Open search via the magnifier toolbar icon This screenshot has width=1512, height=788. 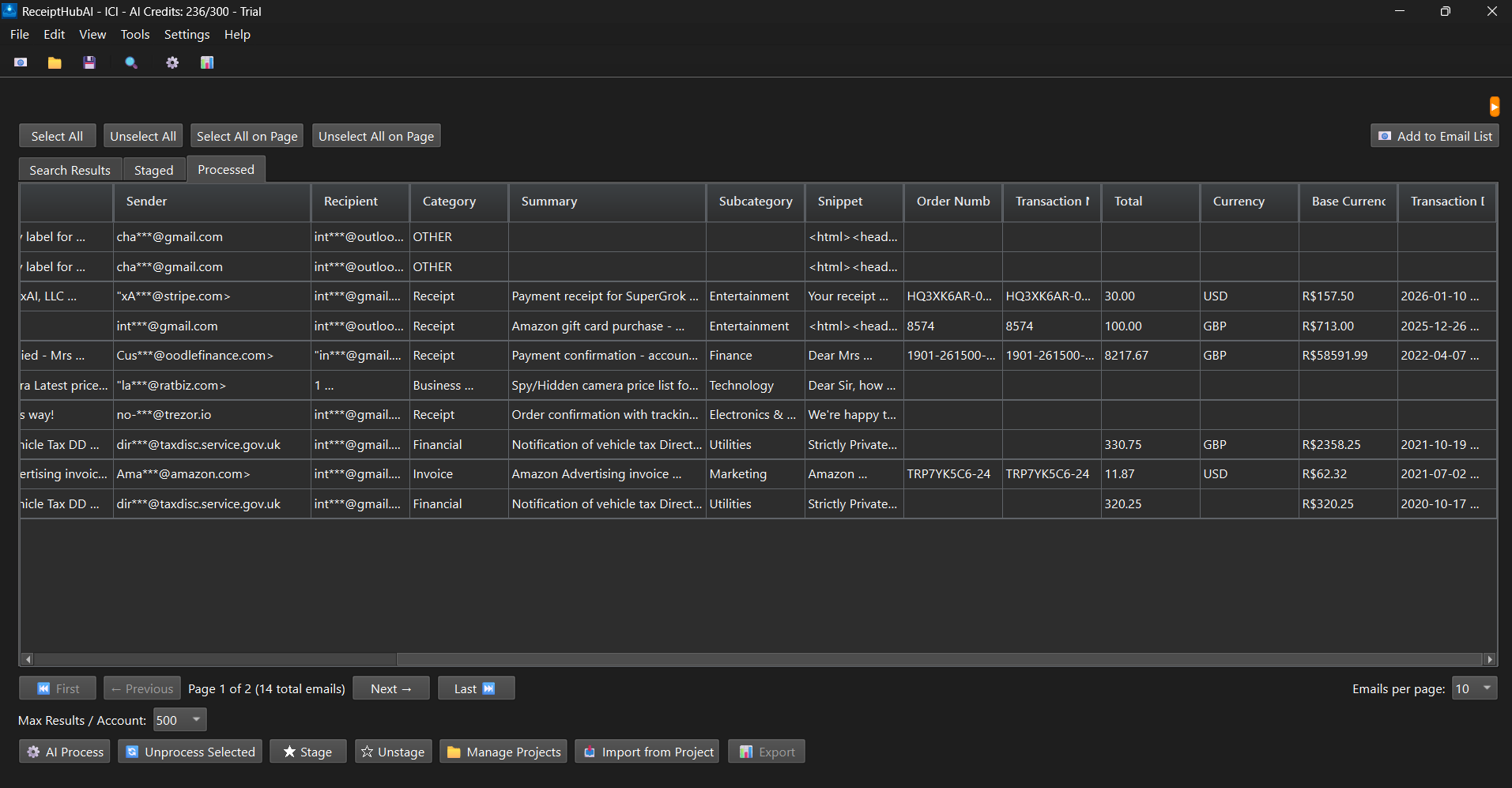point(130,62)
